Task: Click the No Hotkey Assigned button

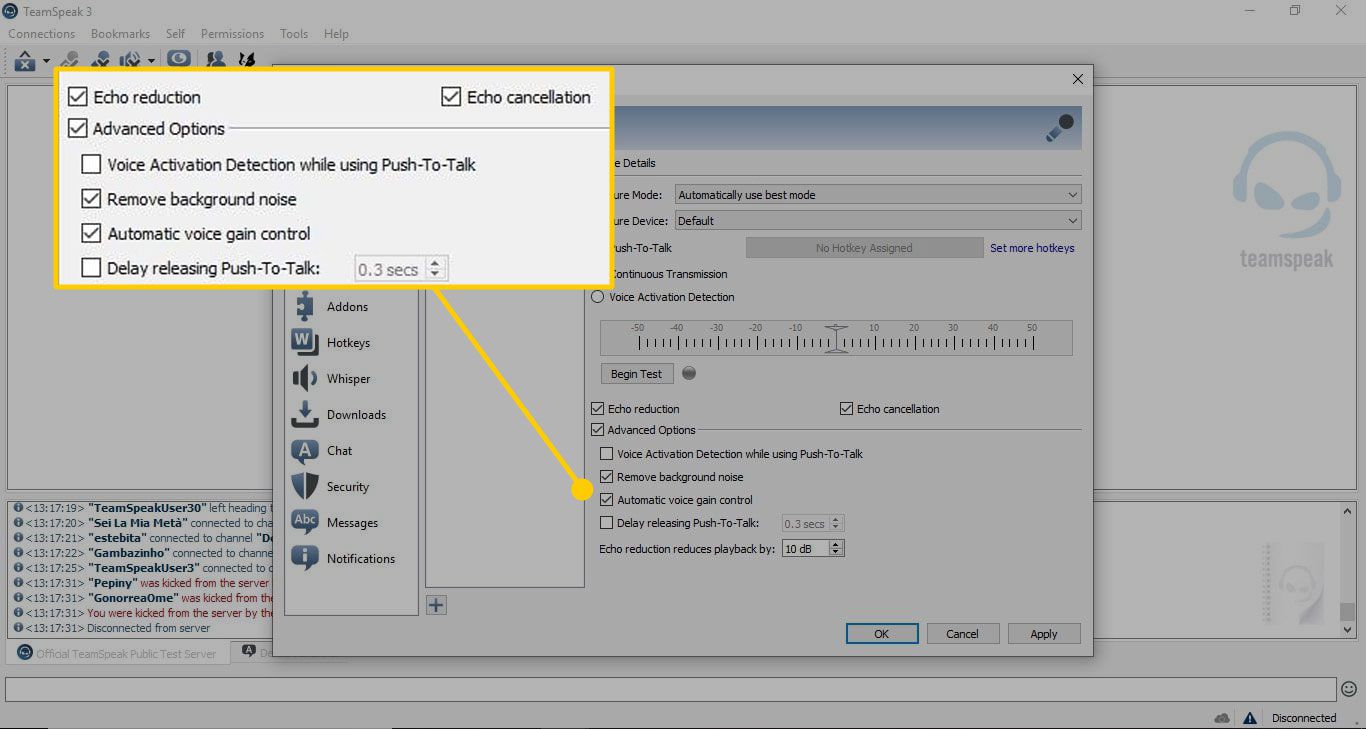Action: point(864,248)
